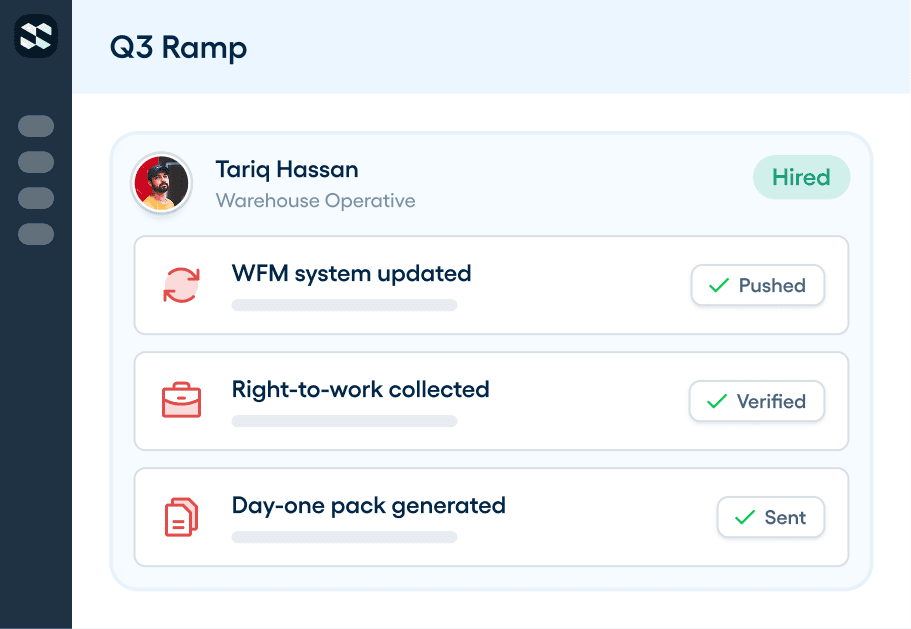Image resolution: width=911 pixels, height=629 pixels.
Task: Click the Pushed status button
Action: [758, 285]
